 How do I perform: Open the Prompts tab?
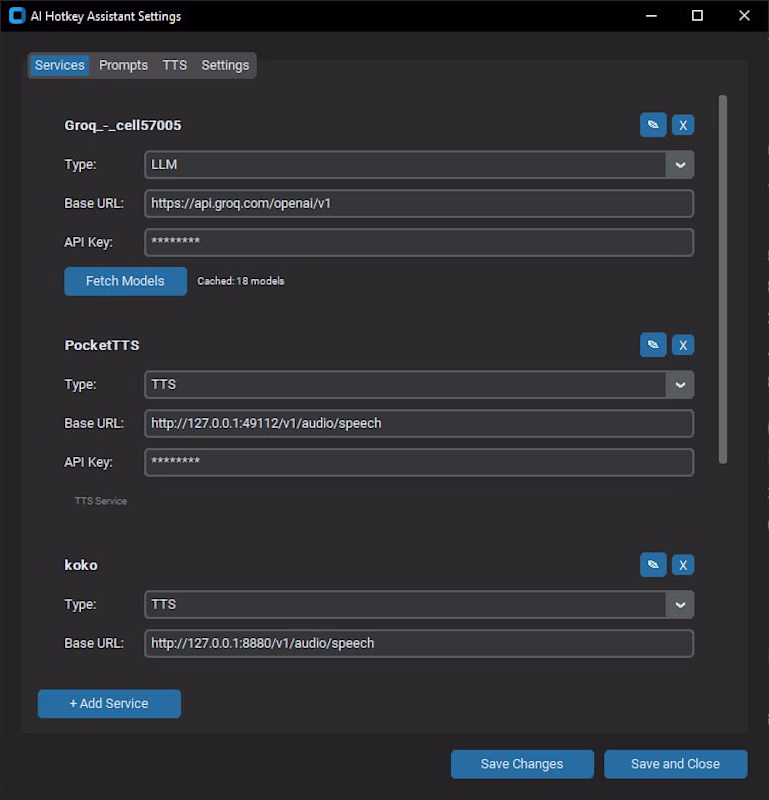[x=123, y=65]
